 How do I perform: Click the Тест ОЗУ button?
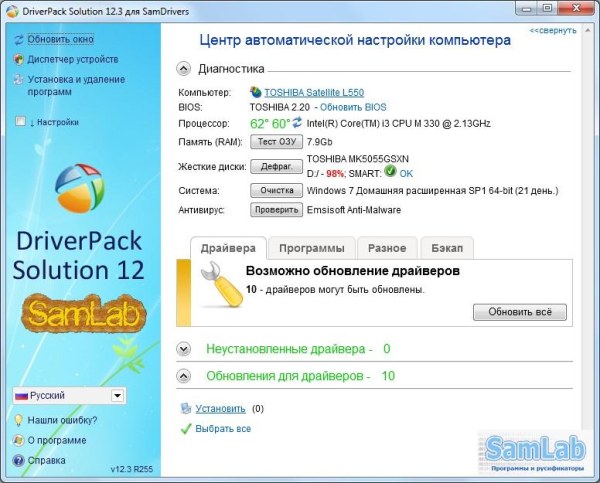pyautogui.click(x=277, y=142)
